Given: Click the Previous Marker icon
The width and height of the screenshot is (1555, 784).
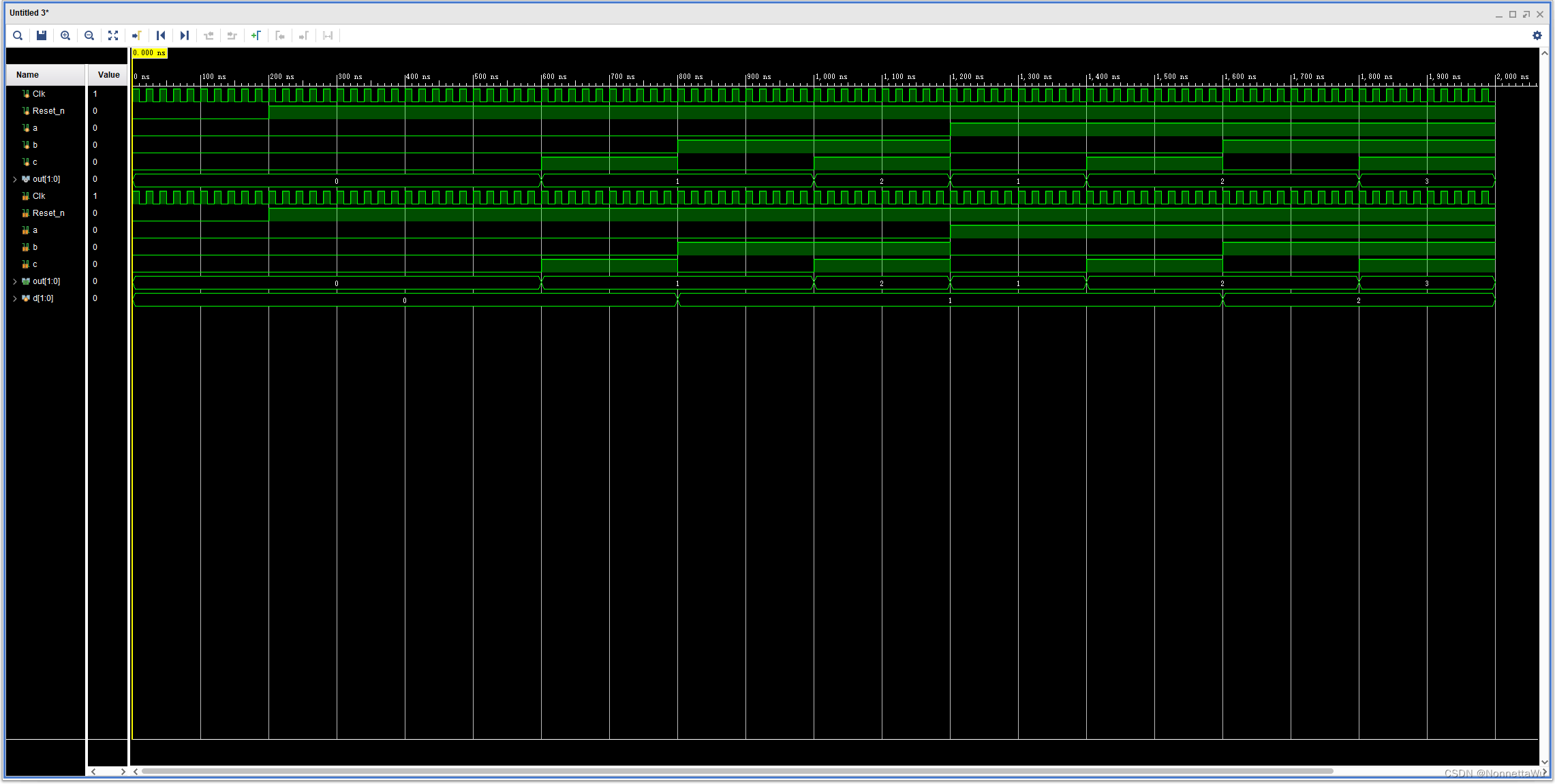Looking at the screenshot, I should 280,35.
